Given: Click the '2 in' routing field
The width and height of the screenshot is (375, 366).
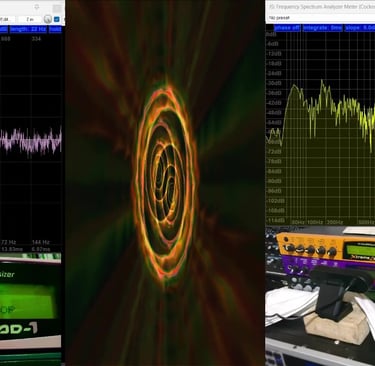Looking at the screenshot, I should pos(30,19).
